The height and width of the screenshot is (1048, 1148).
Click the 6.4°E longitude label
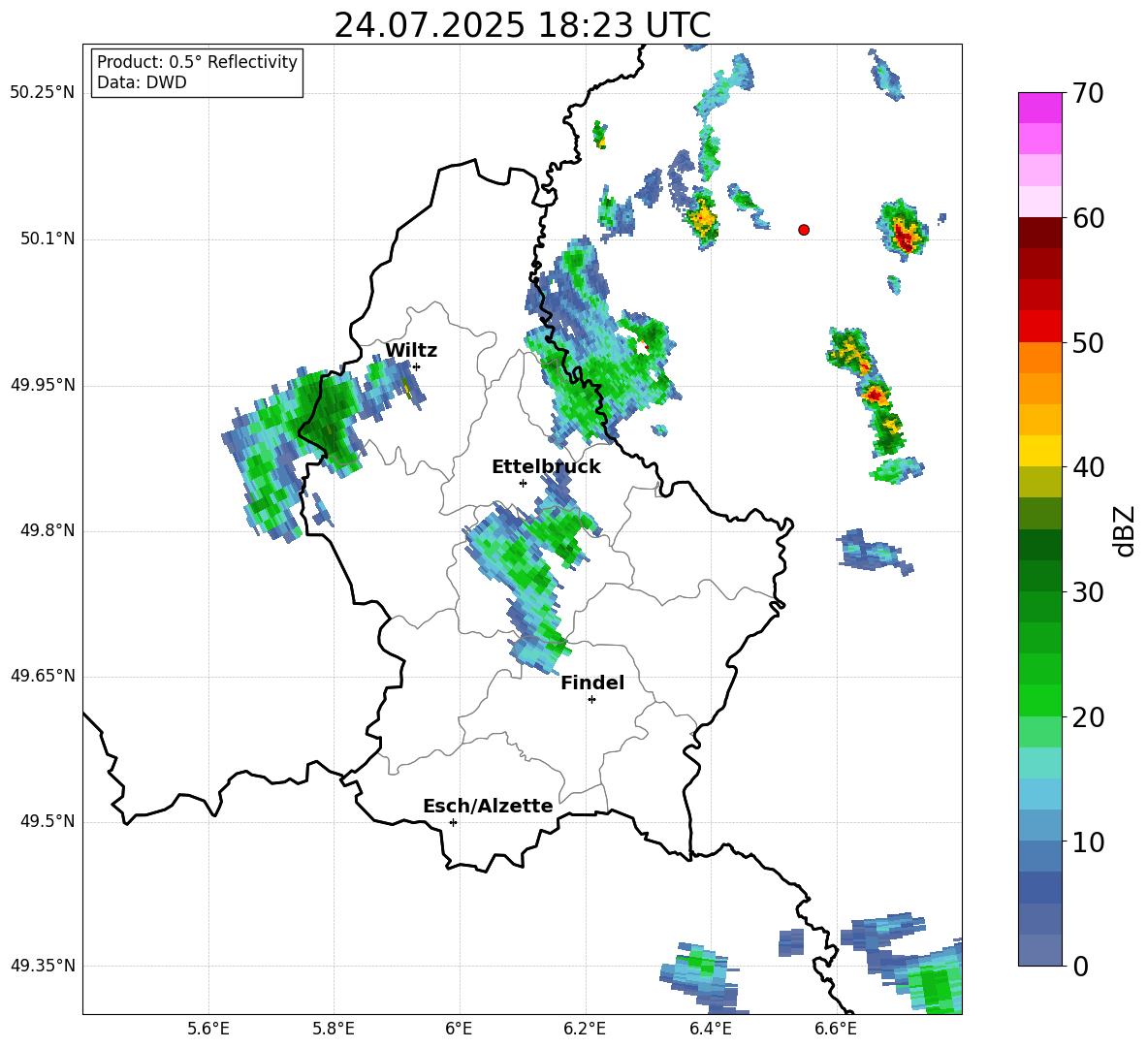[x=710, y=1029]
